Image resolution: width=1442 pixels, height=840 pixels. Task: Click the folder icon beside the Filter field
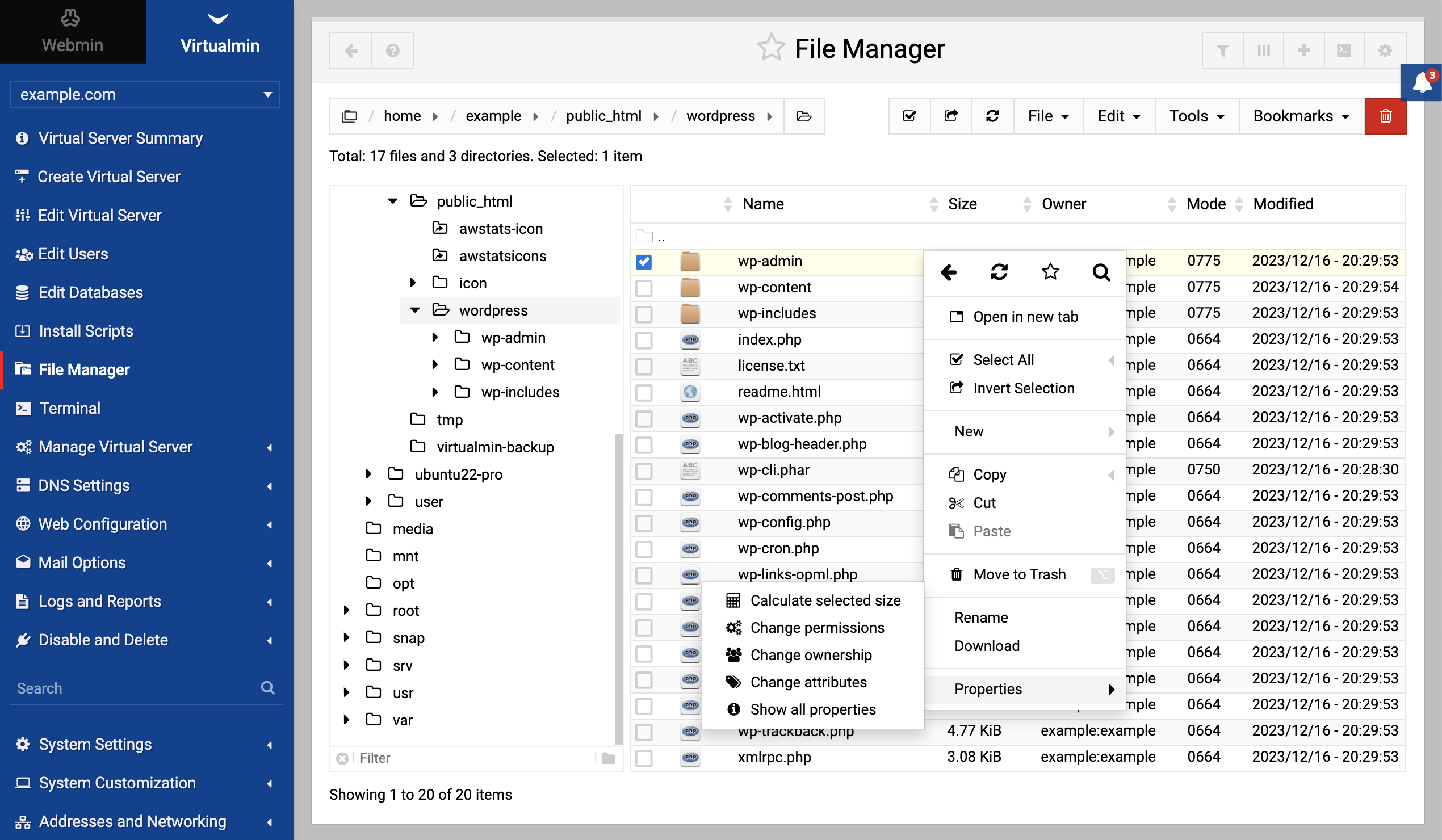(608, 758)
